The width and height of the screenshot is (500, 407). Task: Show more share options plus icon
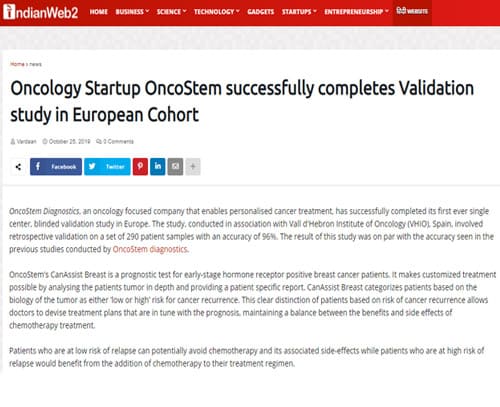(193, 166)
